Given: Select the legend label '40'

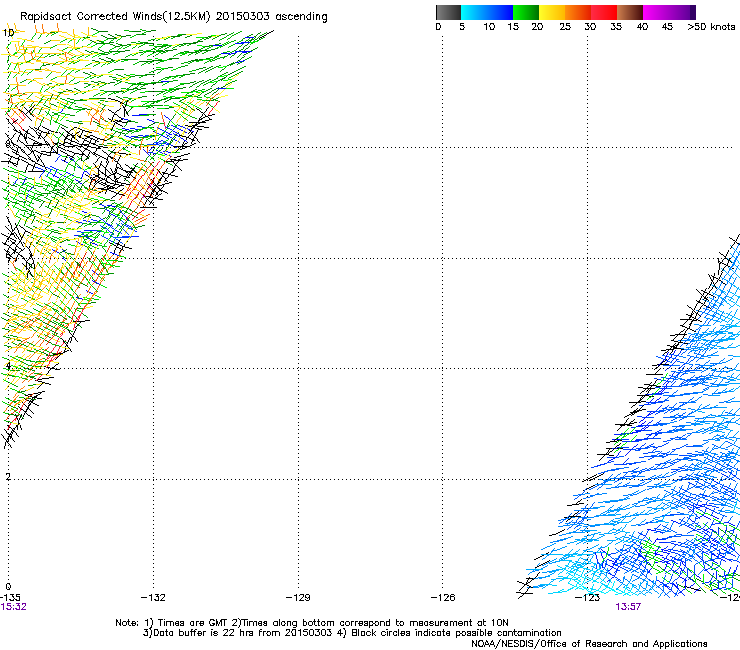Looking at the screenshot, I should 642,26.
